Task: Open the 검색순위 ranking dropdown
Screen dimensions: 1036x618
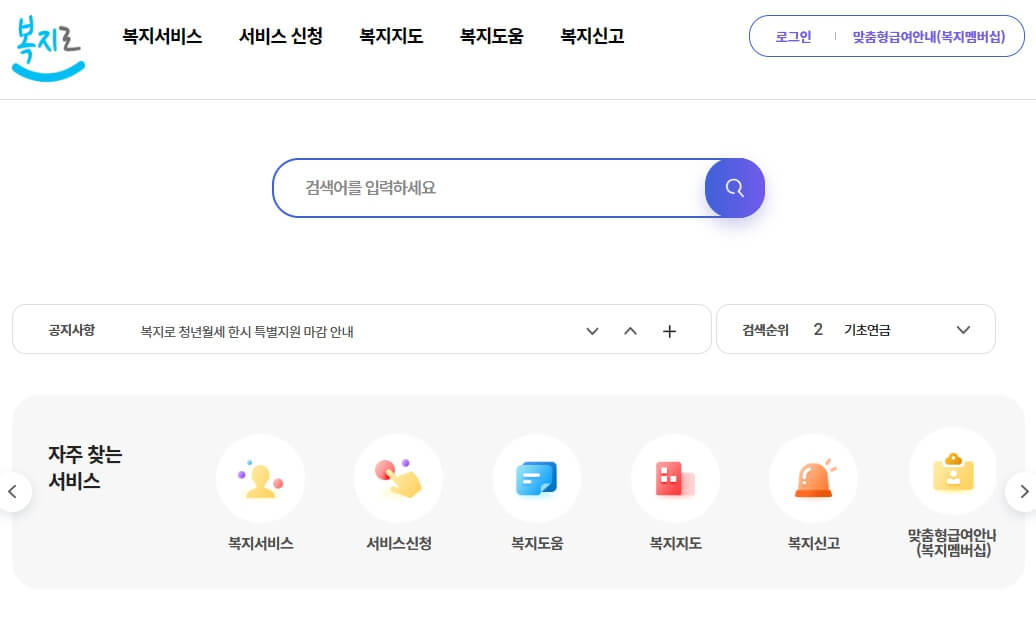Action: click(963, 330)
